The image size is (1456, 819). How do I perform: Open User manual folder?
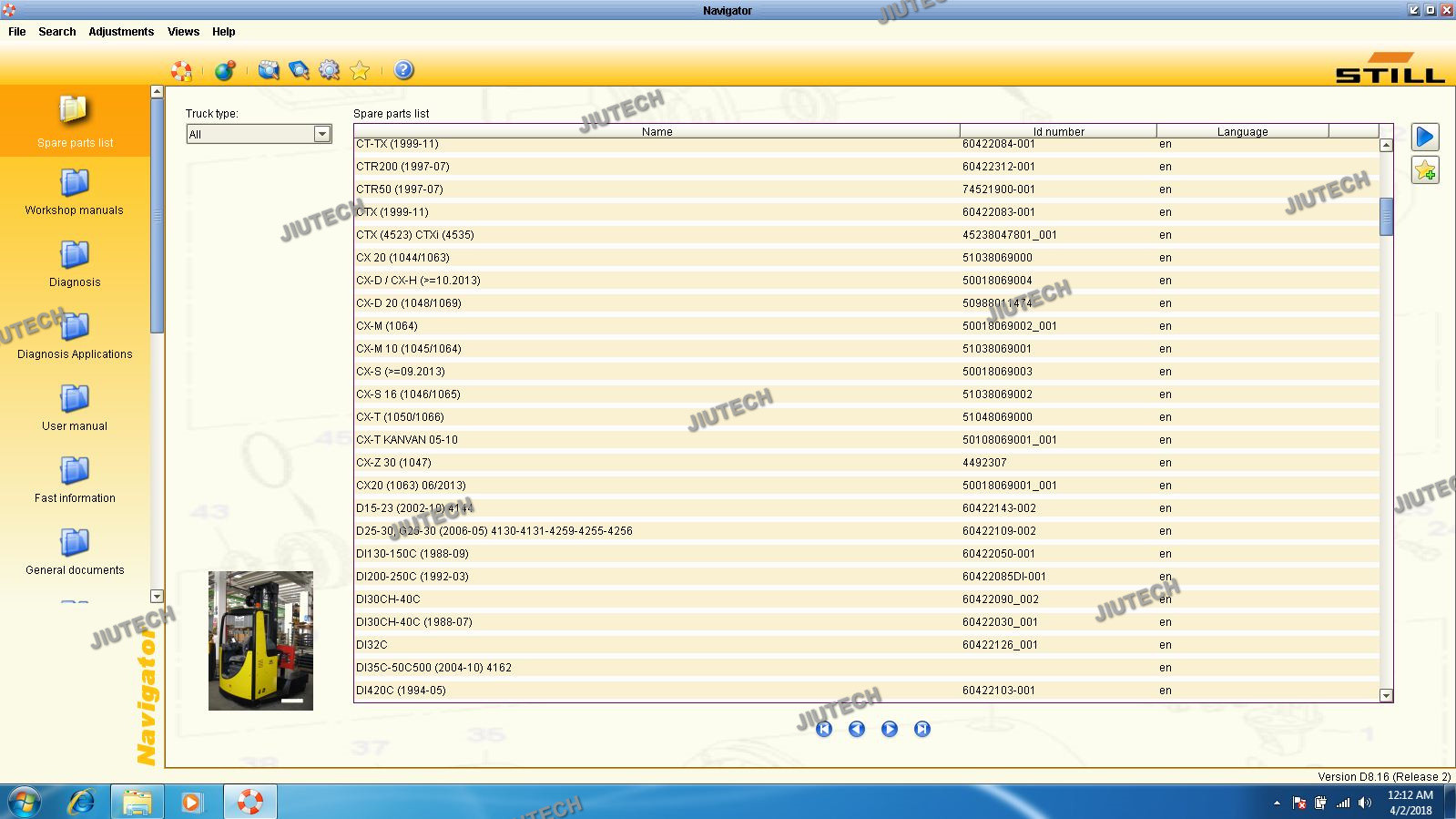click(x=75, y=407)
